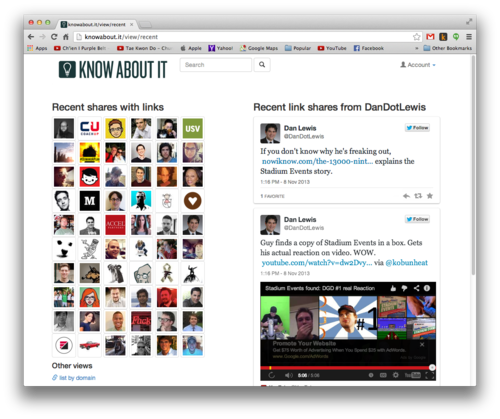Toggle video captions button
Viewport: 500px width, 419px height.
383,375
